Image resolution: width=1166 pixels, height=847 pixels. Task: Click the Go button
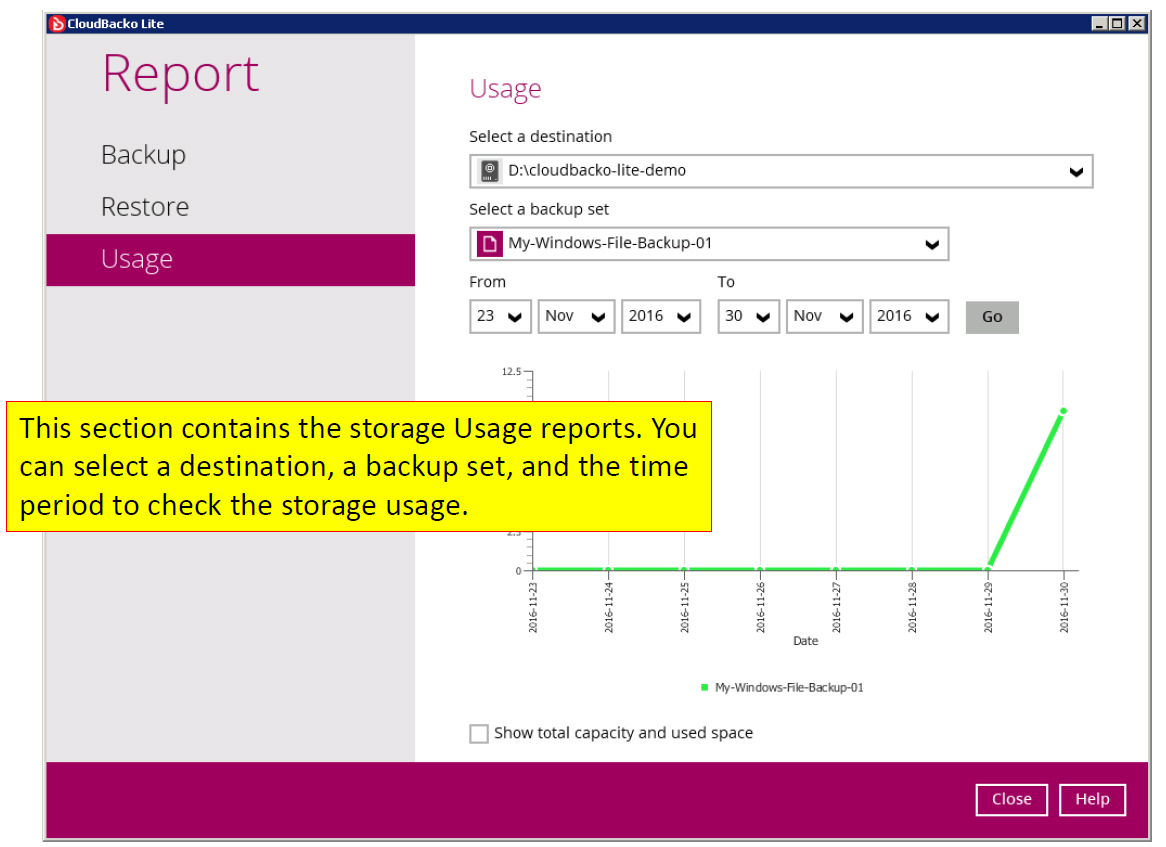[x=992, y=318]
